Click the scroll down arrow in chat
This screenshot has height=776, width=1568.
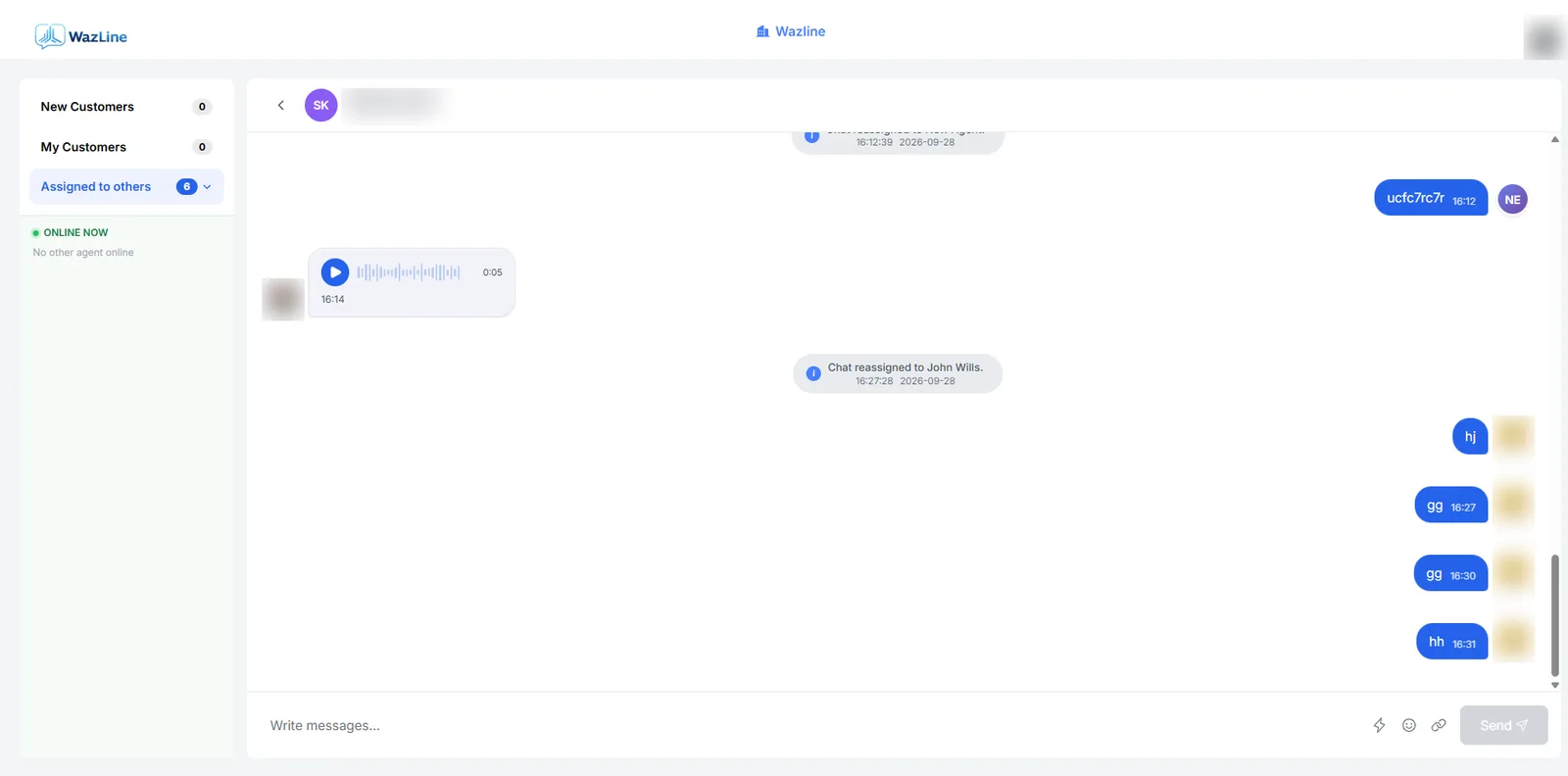pyautogui.click(x=1555, y=685)
